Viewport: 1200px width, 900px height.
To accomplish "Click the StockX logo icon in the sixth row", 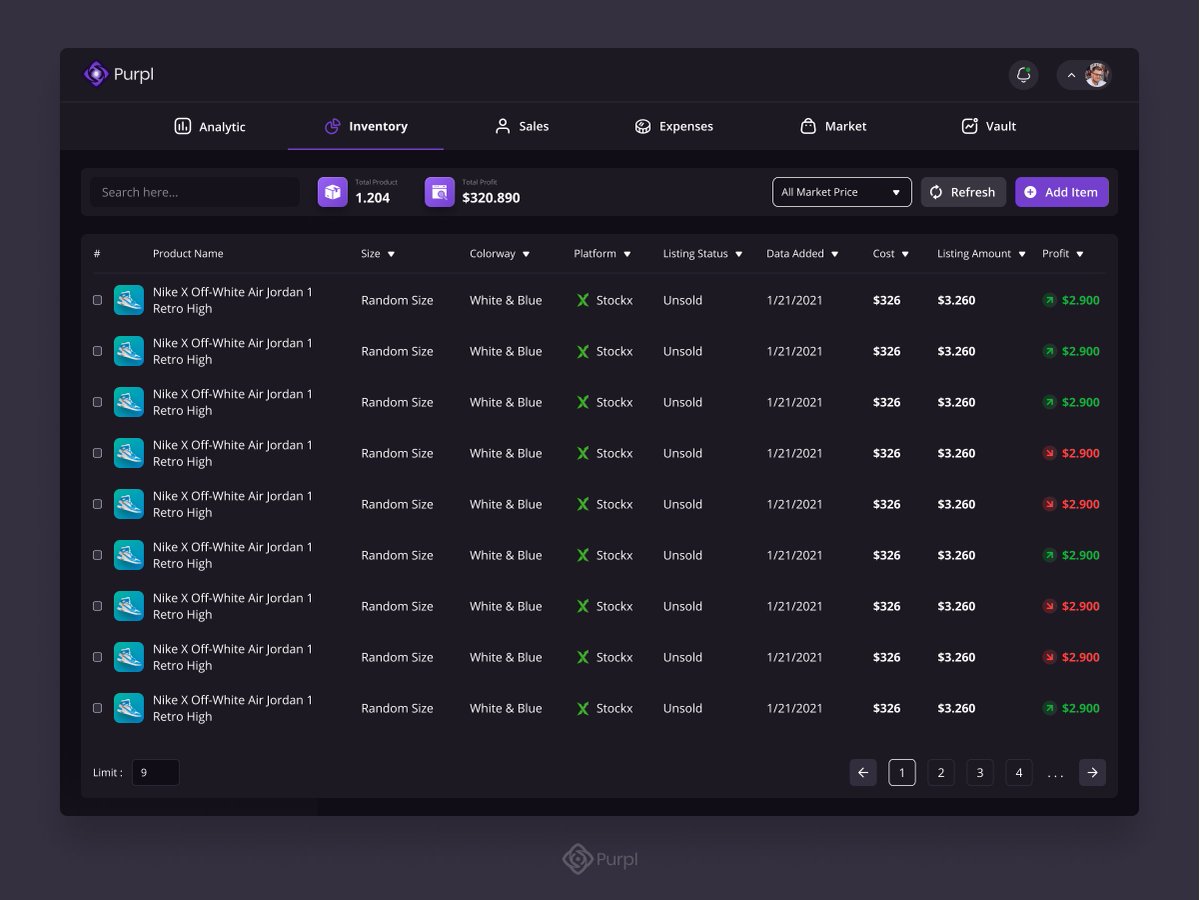I will (x=583, y=555).
